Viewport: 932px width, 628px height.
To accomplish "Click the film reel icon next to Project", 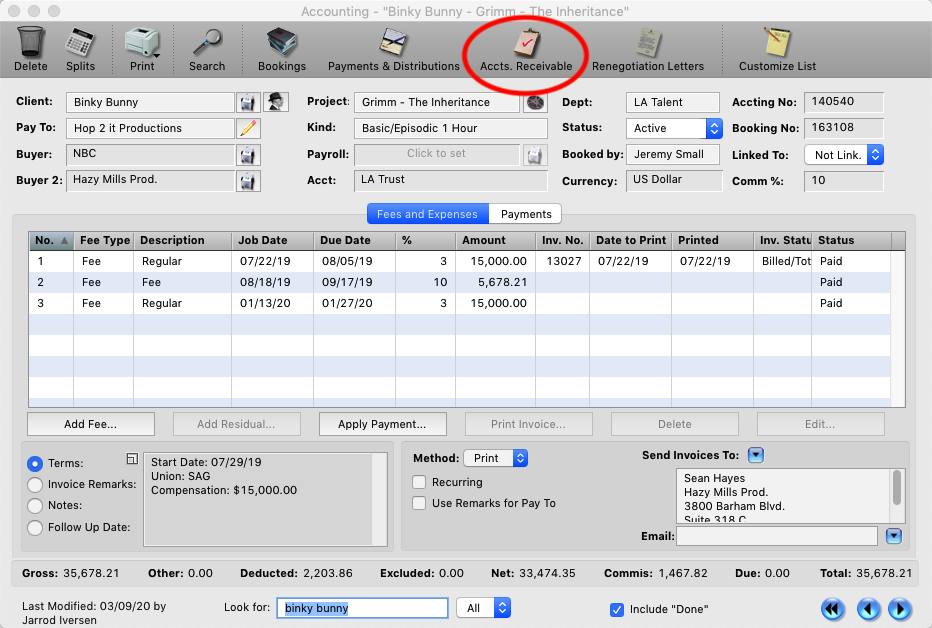I will (x=535, y=102).
